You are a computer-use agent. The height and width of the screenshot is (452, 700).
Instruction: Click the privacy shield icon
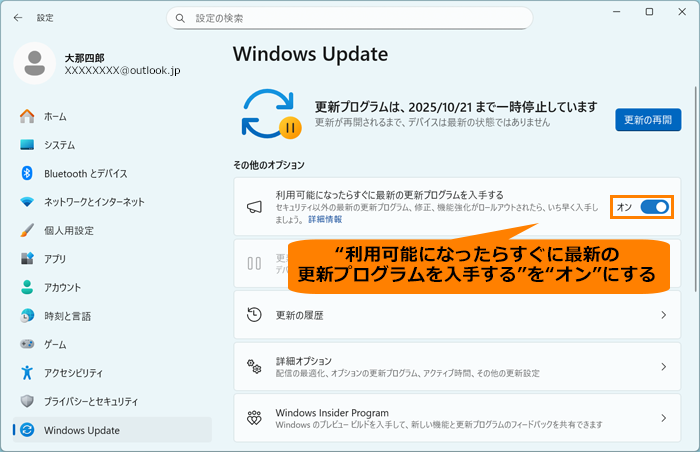[x=27, y=401]
